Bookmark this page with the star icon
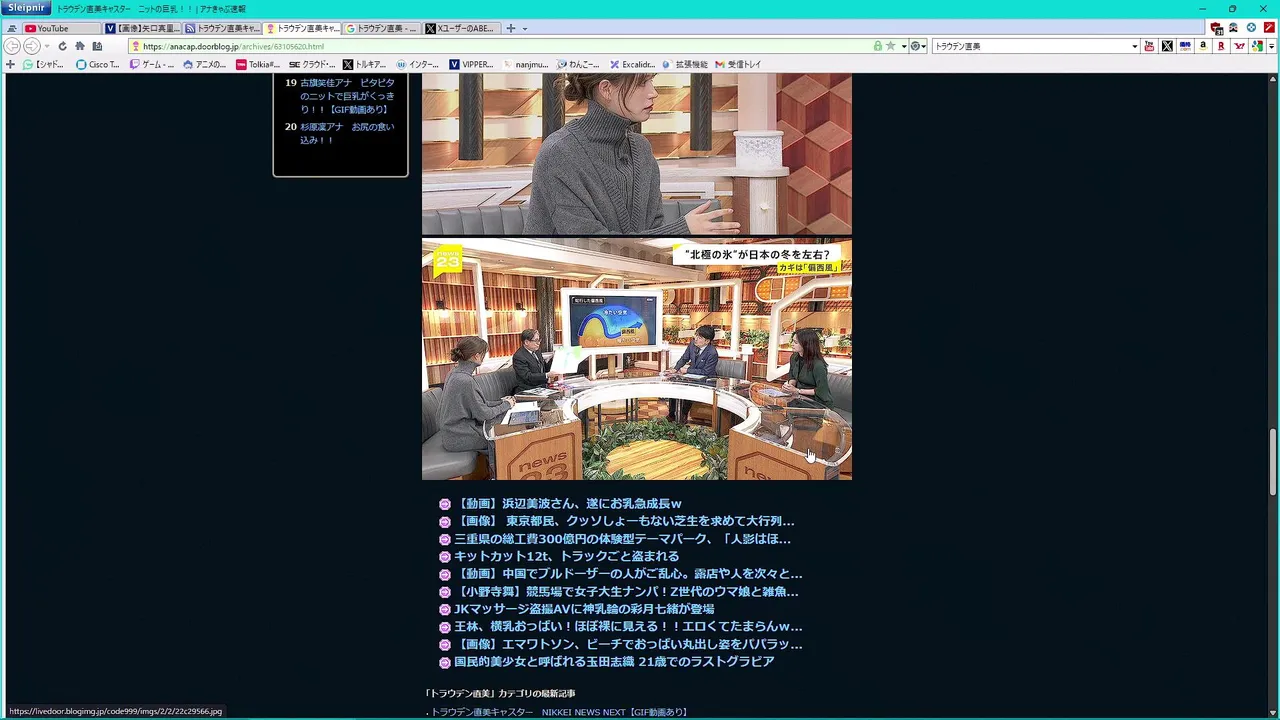1280x720 pixels. [890, 46]
